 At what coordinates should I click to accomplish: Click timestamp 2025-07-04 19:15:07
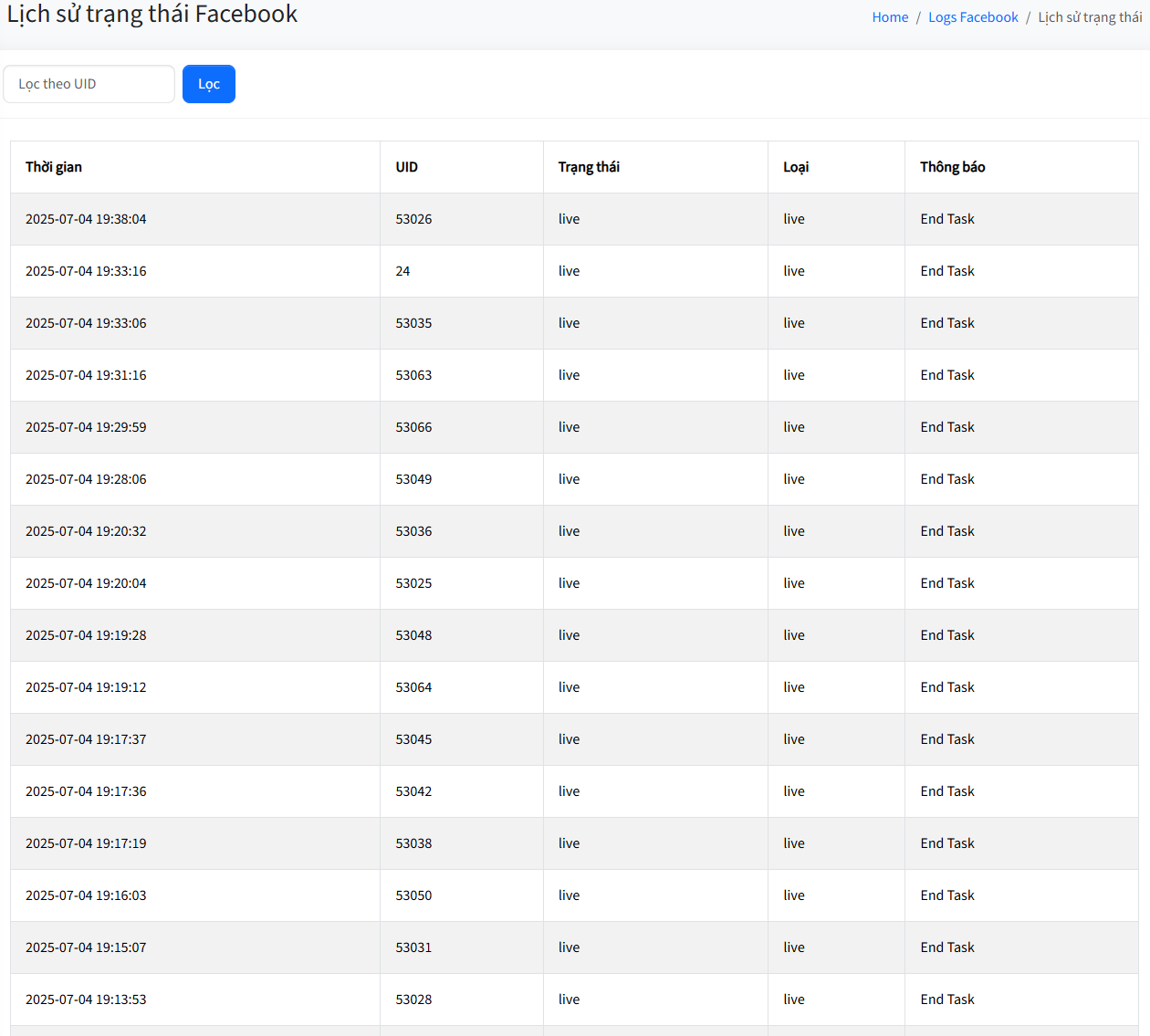86,947
